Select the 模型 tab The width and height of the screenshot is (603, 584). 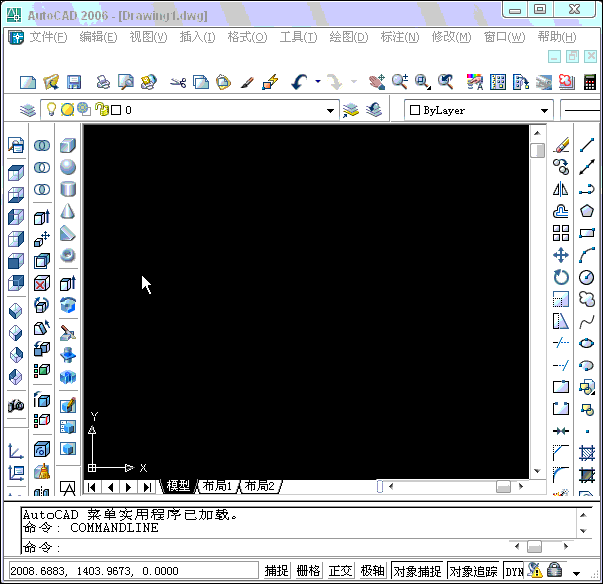tap(178, 486)
